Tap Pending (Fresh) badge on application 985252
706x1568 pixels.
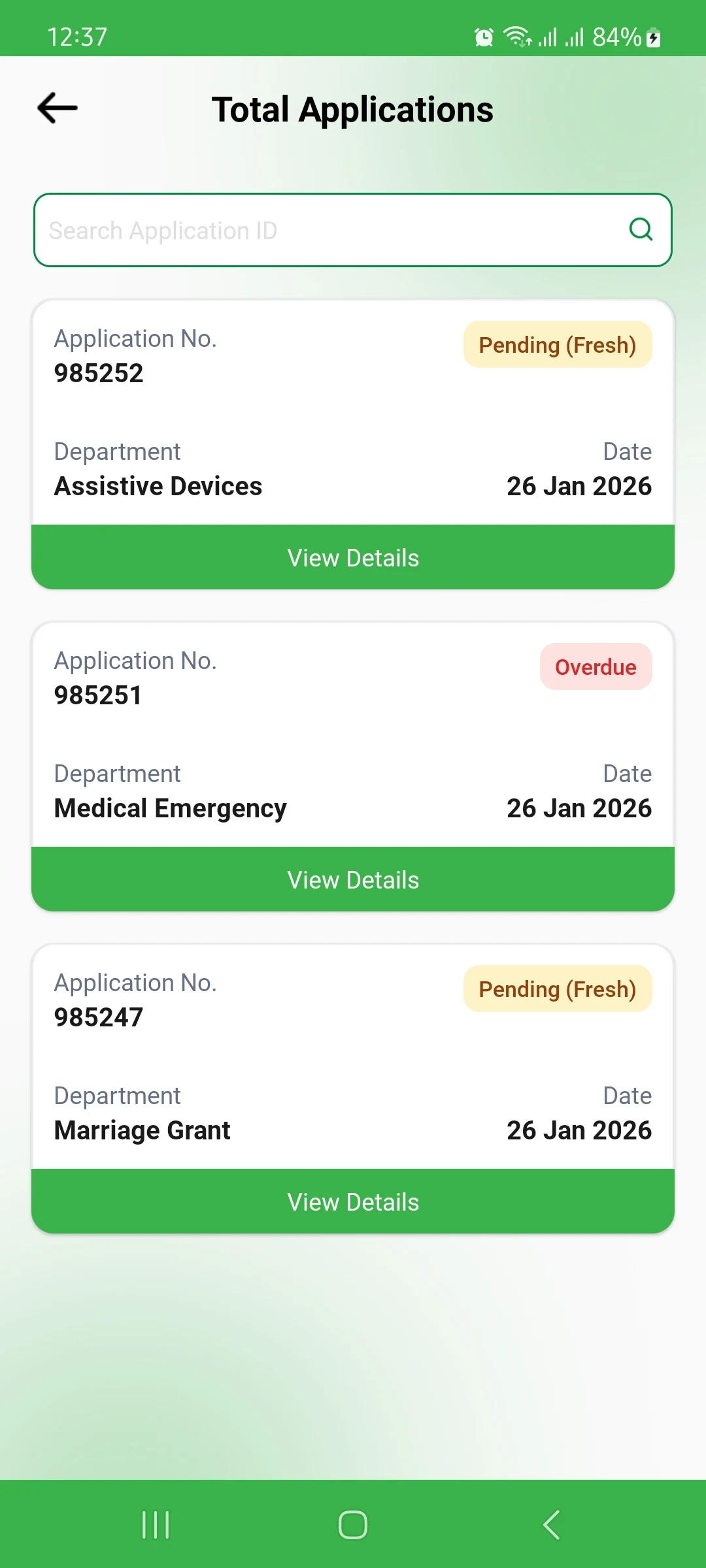pyautogui.click(x=558, y=345)
